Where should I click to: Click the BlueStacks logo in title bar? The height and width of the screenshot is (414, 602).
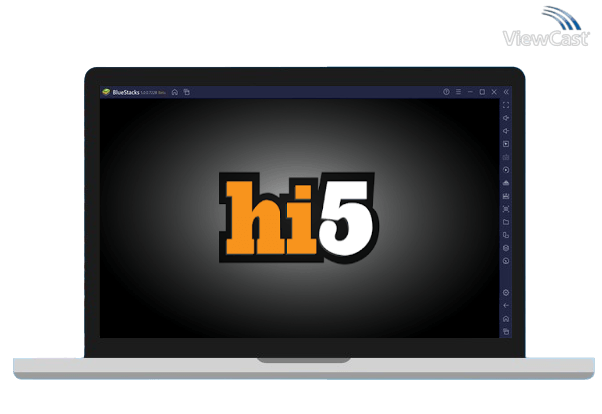[106, 92]
